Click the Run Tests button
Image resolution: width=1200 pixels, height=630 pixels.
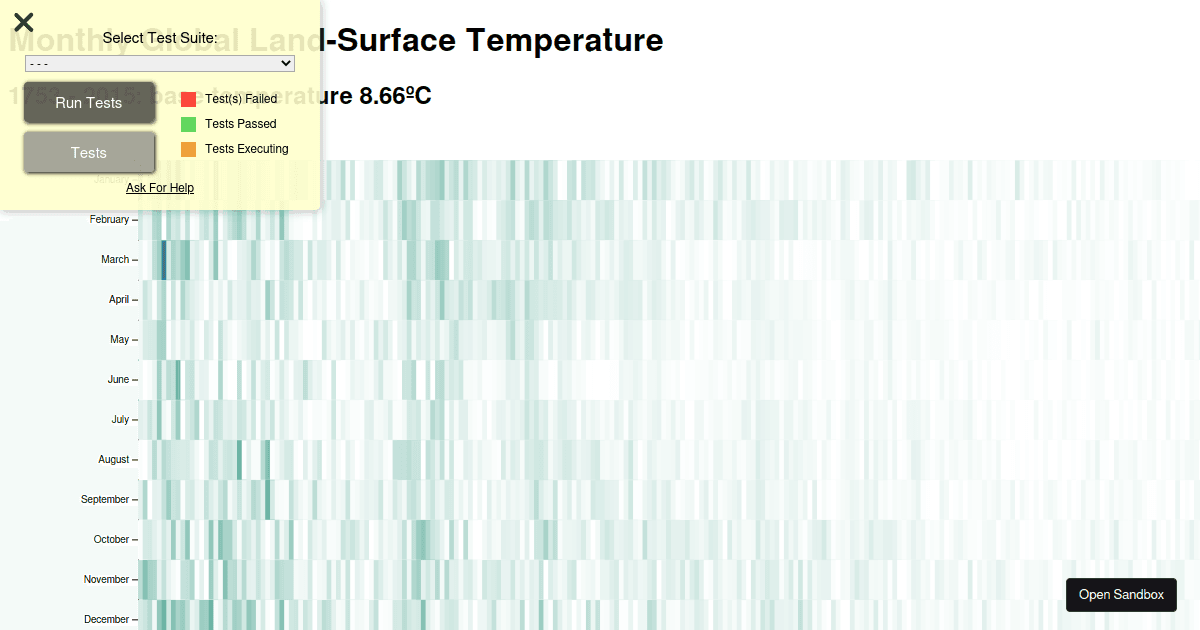[89, 102]
